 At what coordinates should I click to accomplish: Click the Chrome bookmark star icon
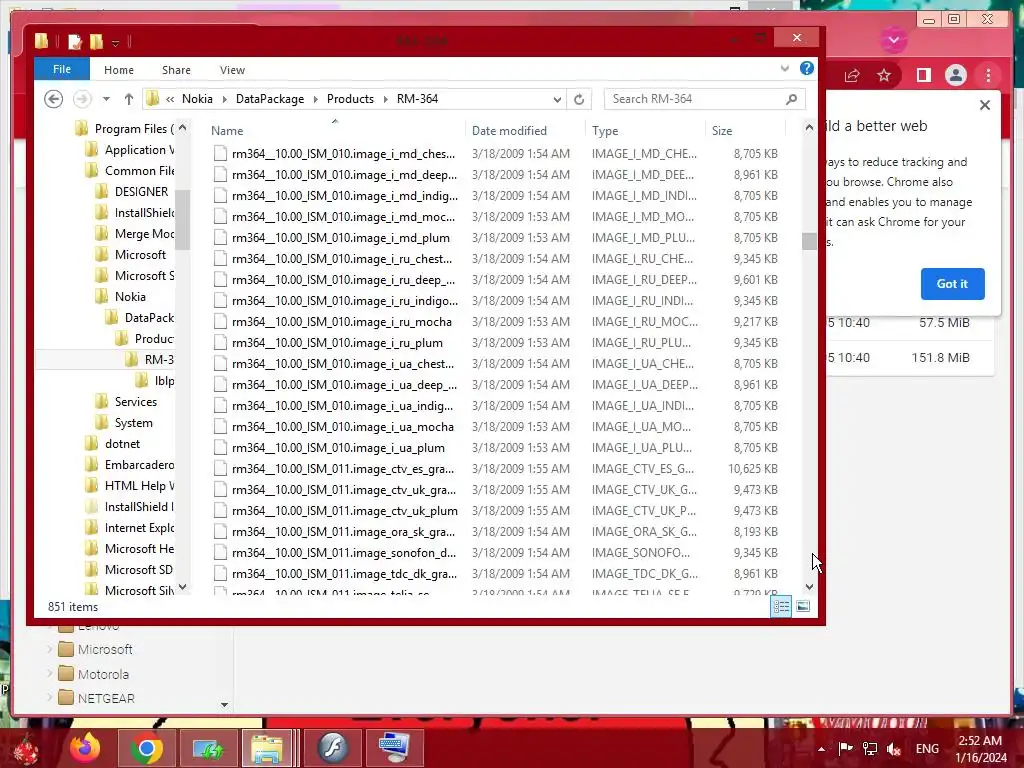point(884,75)
